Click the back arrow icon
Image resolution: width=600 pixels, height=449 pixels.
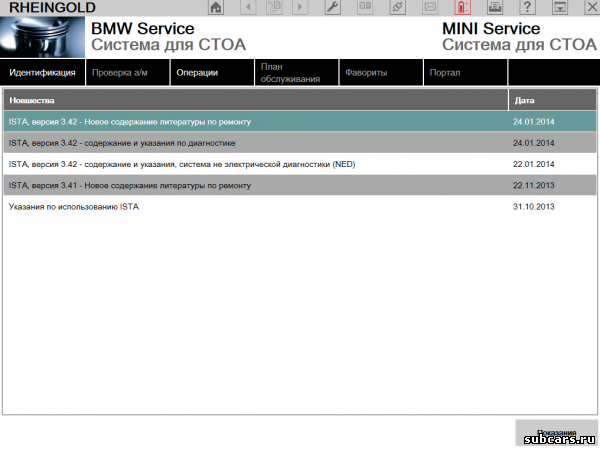(248, 7)
